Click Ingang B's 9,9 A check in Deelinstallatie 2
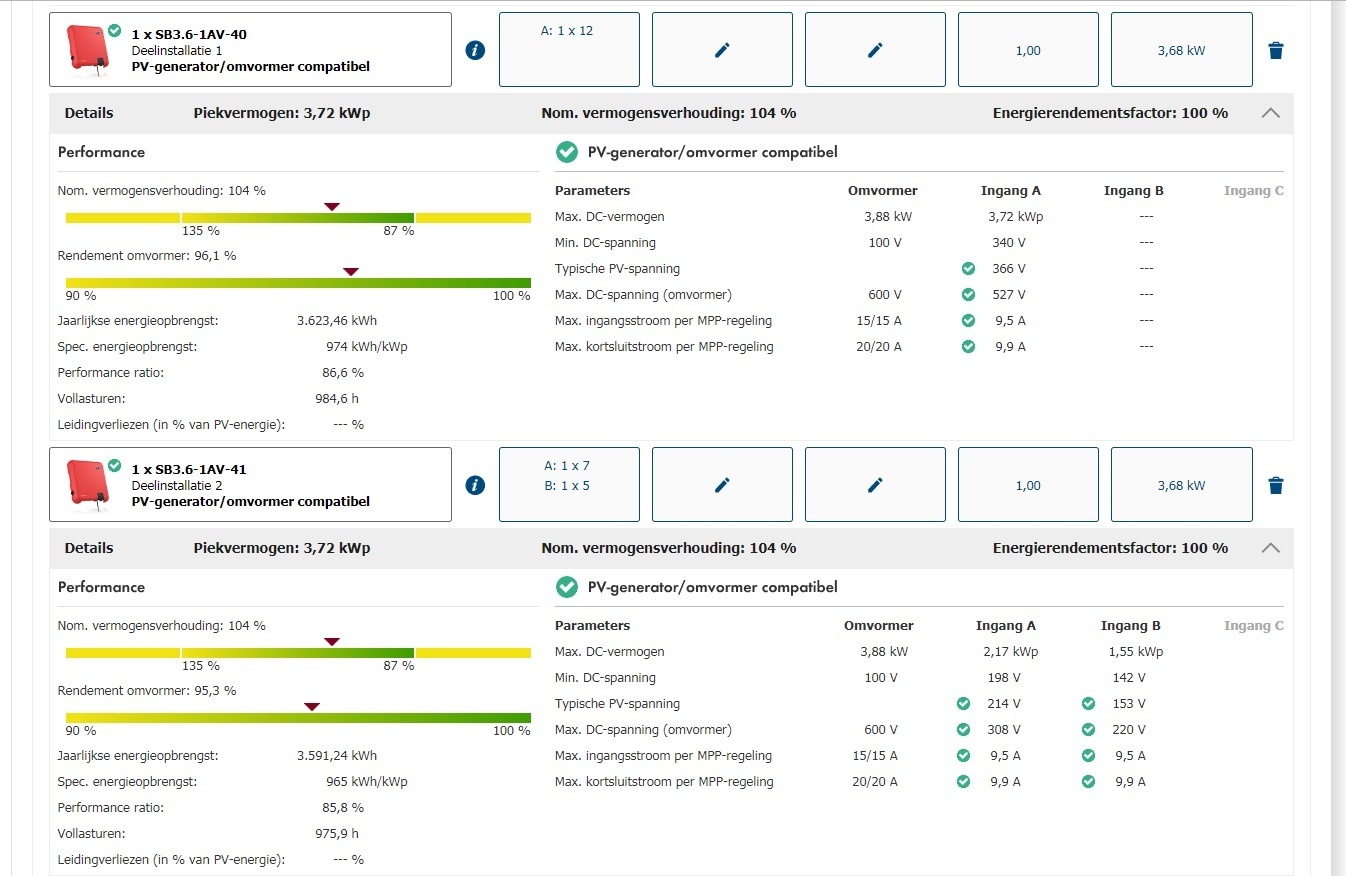The image size is (1346, 876). pos(1088,782)
